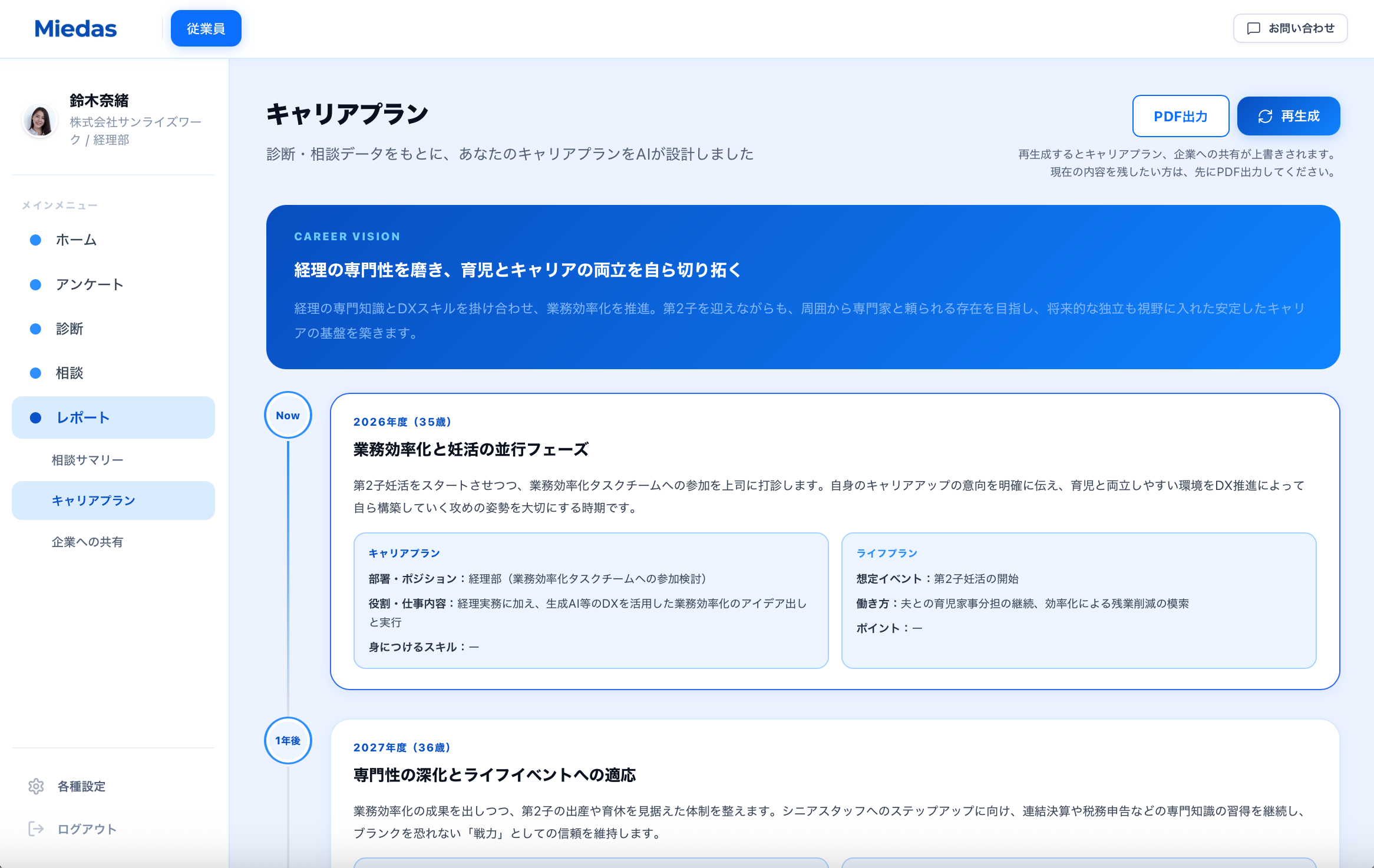Image resolution: width=1374 pixels, height=868 pixels.
Task: Click the 診断・相談データをもとに subtitle
Action: [x=510, y=154]
